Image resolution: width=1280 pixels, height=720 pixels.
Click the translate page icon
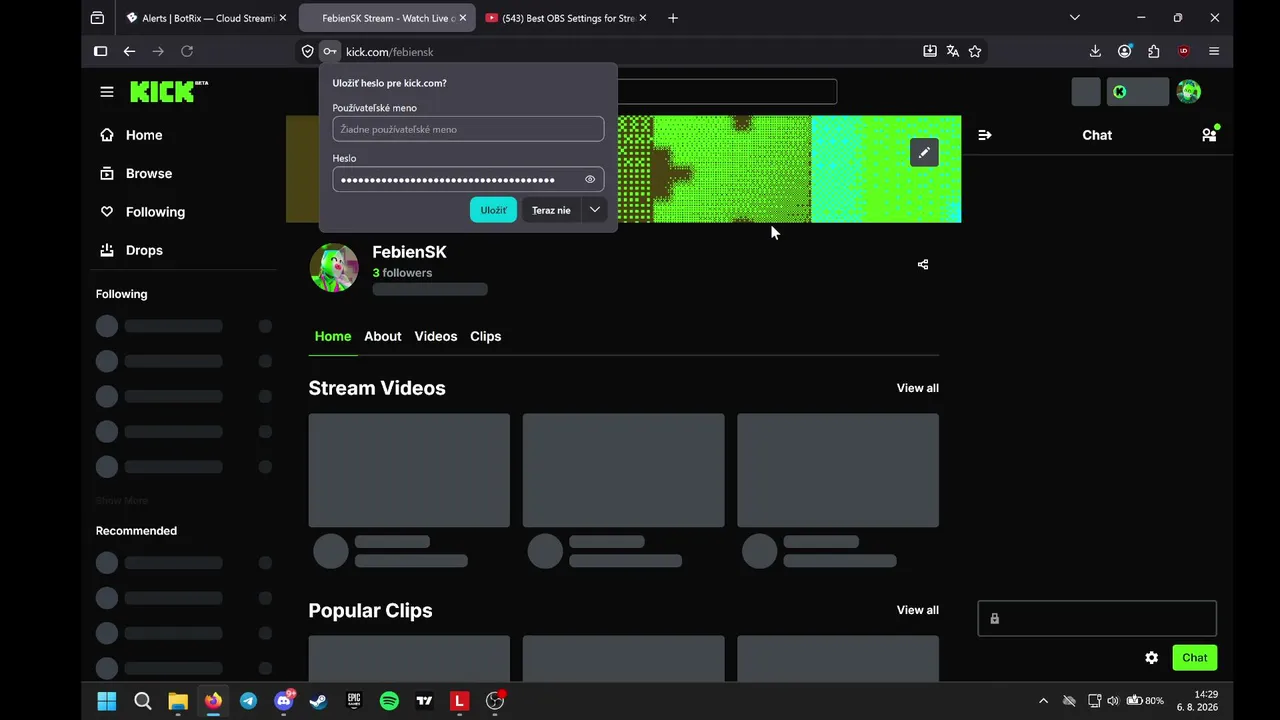click(x=953, y=51)
